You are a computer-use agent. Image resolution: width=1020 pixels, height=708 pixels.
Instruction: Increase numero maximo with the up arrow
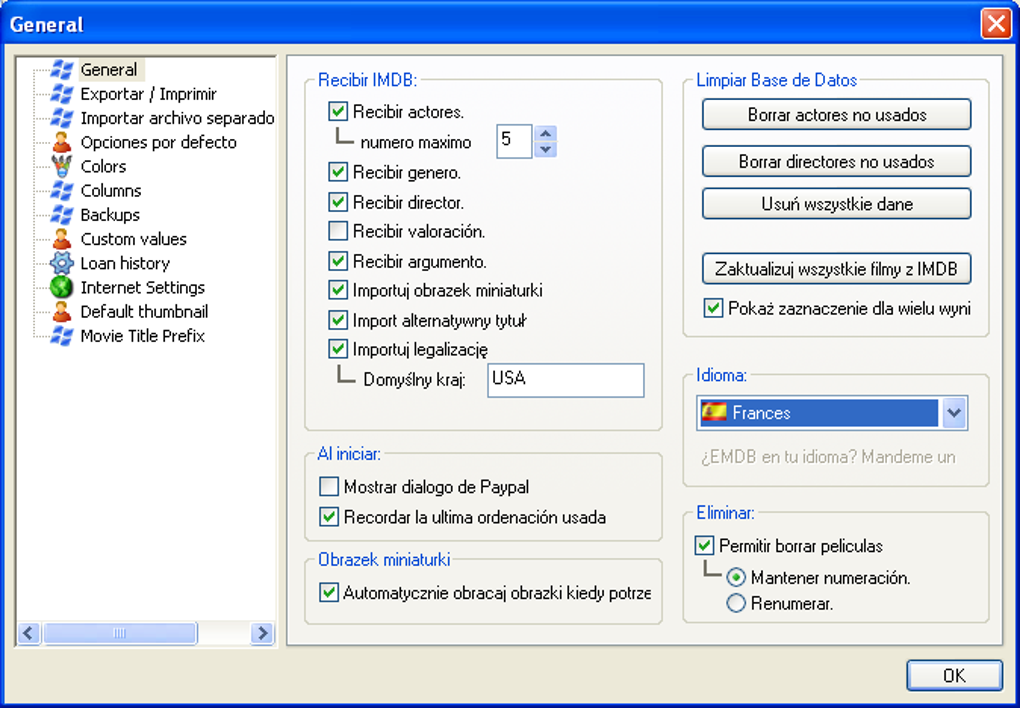546,135
